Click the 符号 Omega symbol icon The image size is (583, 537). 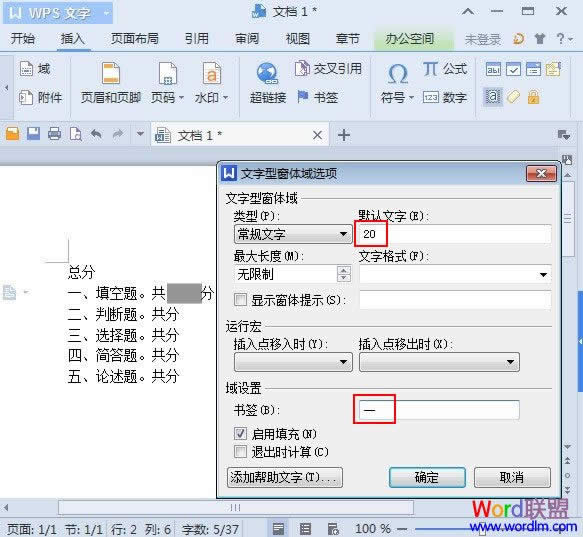pyautogui.click(x=397, y=73)
